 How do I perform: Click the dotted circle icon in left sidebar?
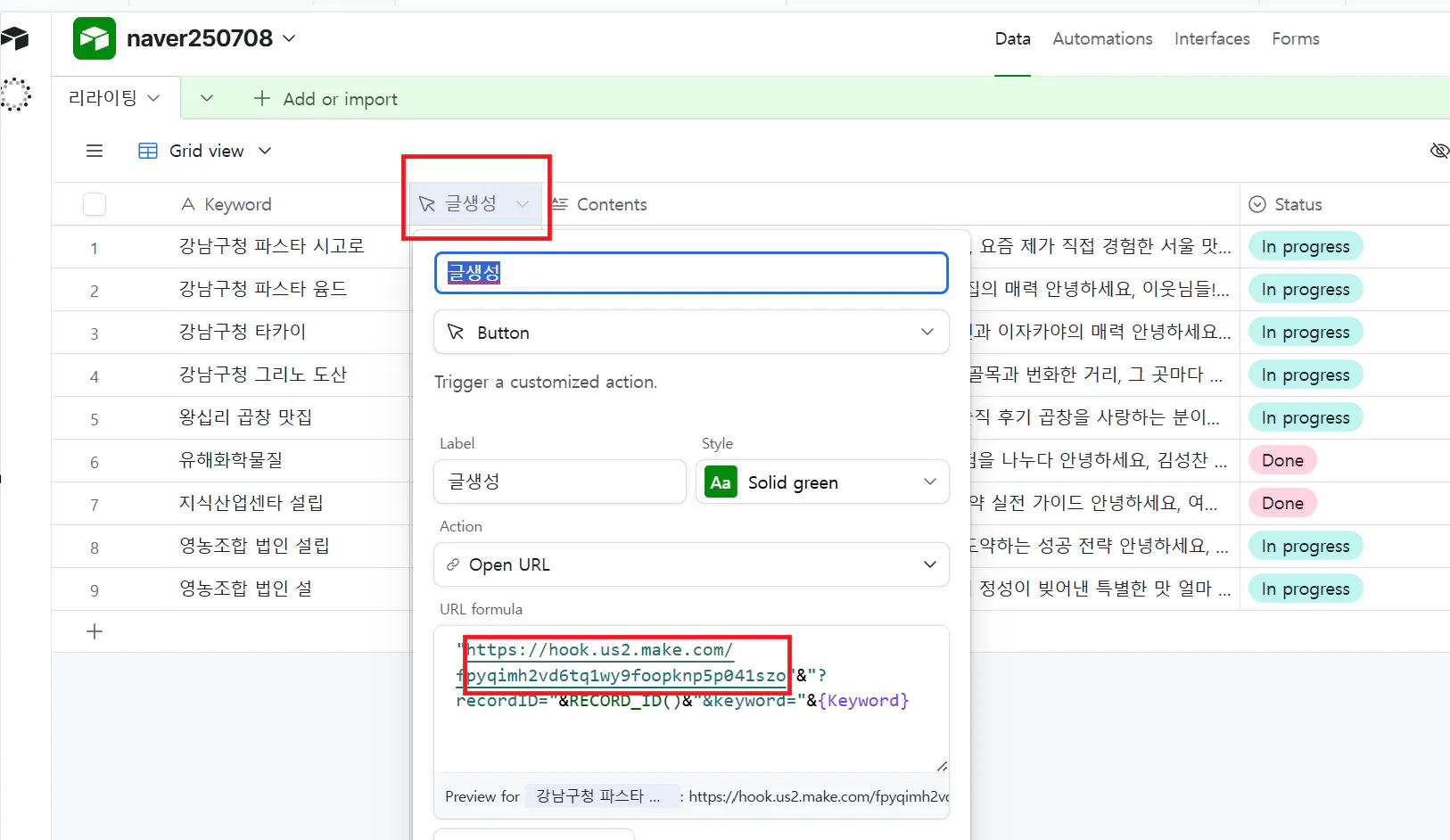(x=15, y=95)
